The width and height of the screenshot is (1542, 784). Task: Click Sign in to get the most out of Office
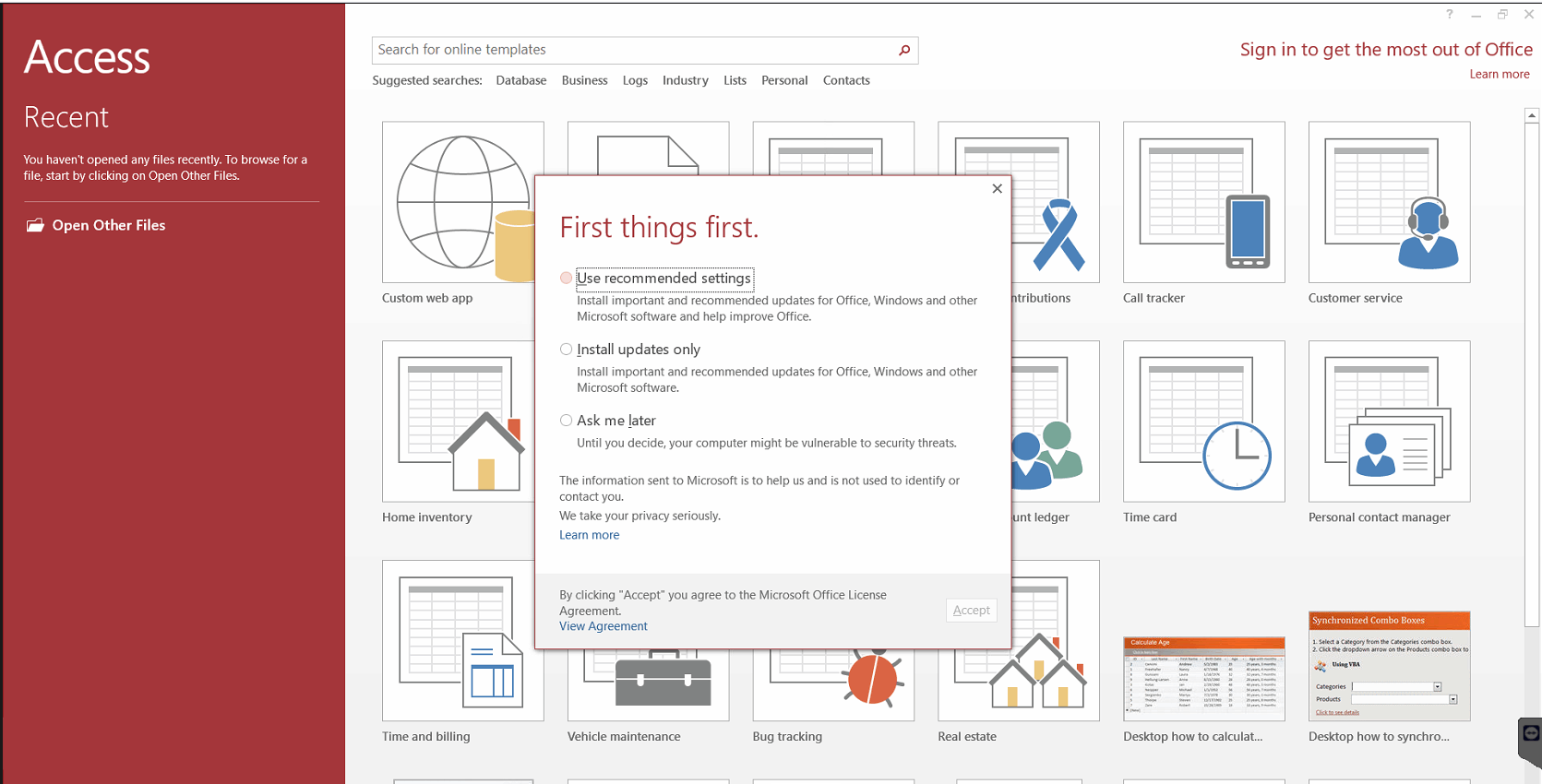point(1386,49)
